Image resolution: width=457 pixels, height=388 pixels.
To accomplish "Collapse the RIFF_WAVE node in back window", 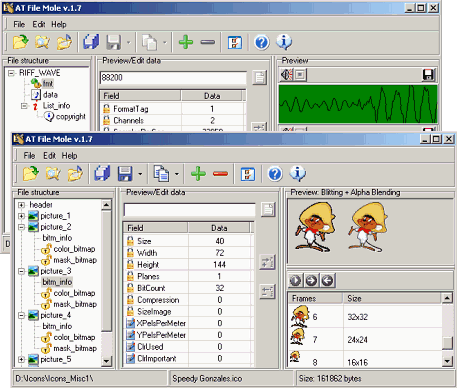I will (x=12, y=73).
